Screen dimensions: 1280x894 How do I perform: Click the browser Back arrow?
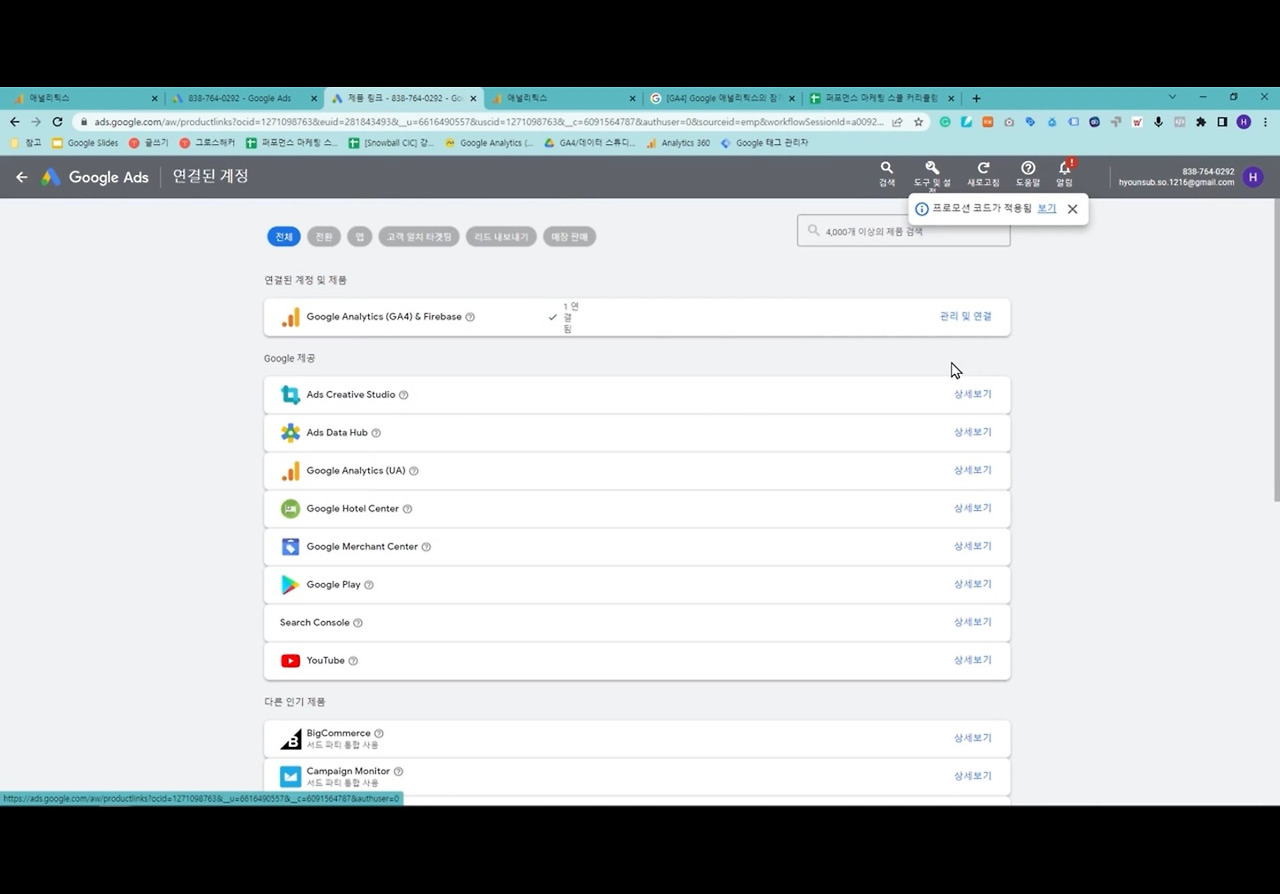[14, 122]
